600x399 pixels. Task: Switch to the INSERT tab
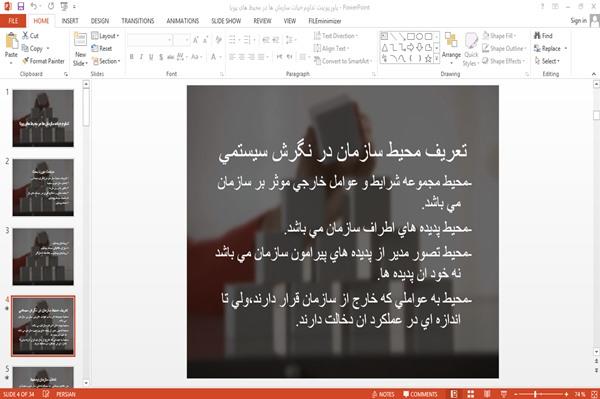point(70,21)
